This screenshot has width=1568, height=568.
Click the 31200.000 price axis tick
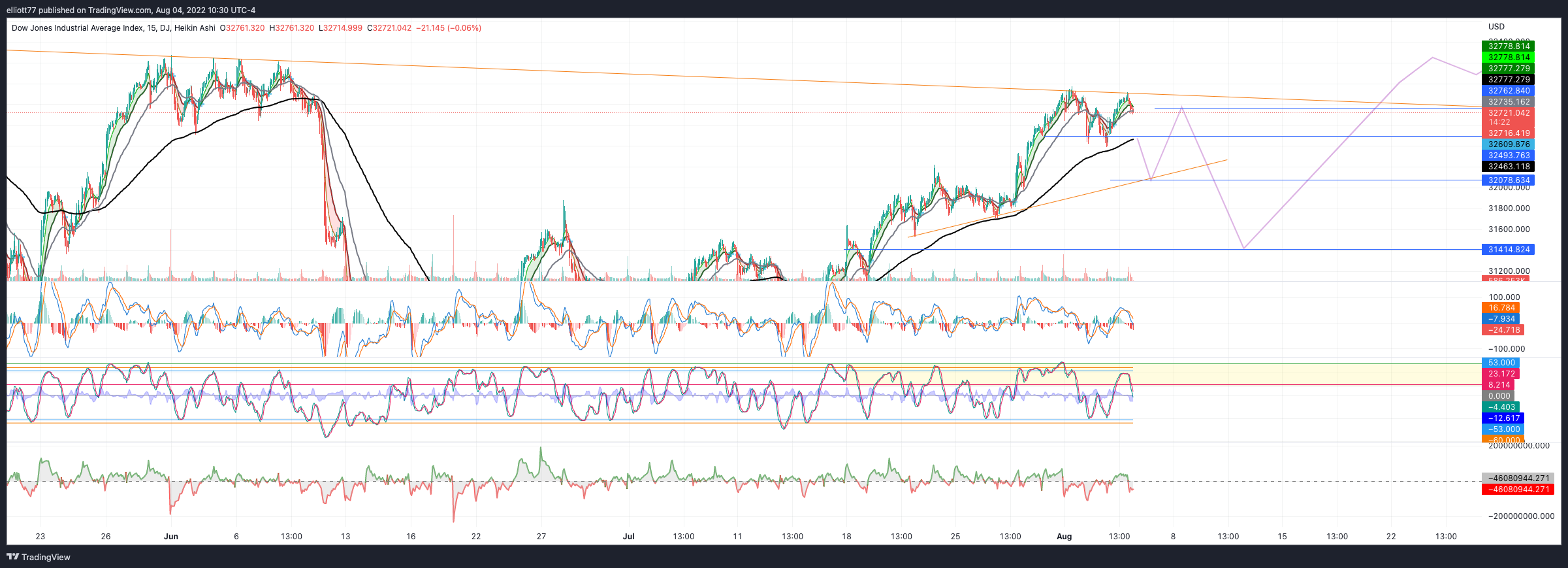click(1509, 271)
